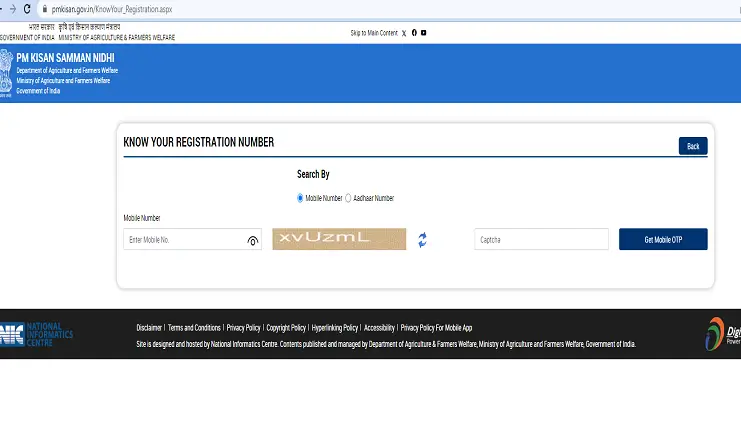Open the Hyperlinking Policy footer link
Image resolution: width=741 pixels, height=441 pixels.
coord(334,328)
